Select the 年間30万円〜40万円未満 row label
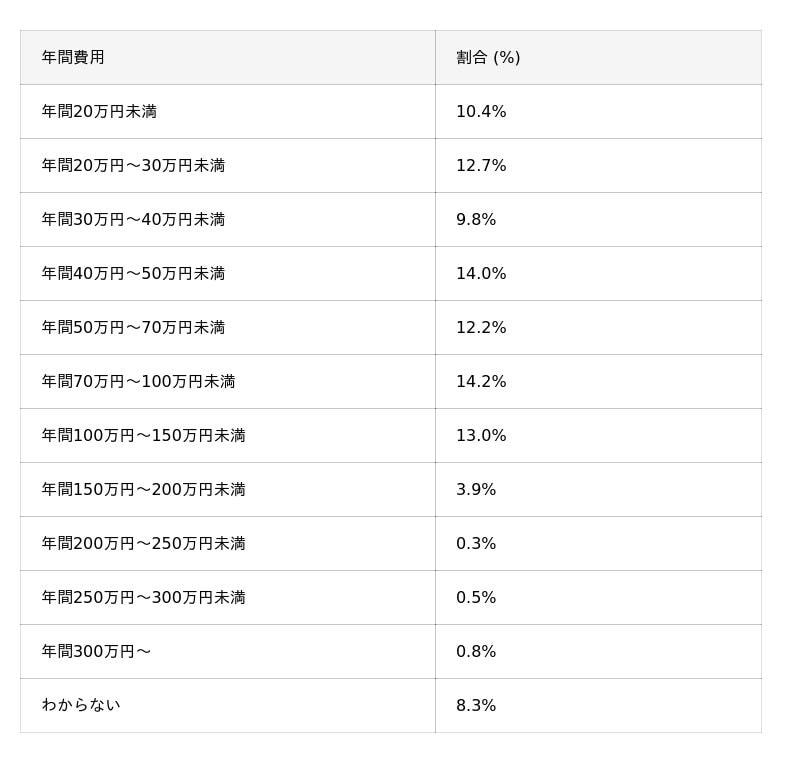 point(133,220)
